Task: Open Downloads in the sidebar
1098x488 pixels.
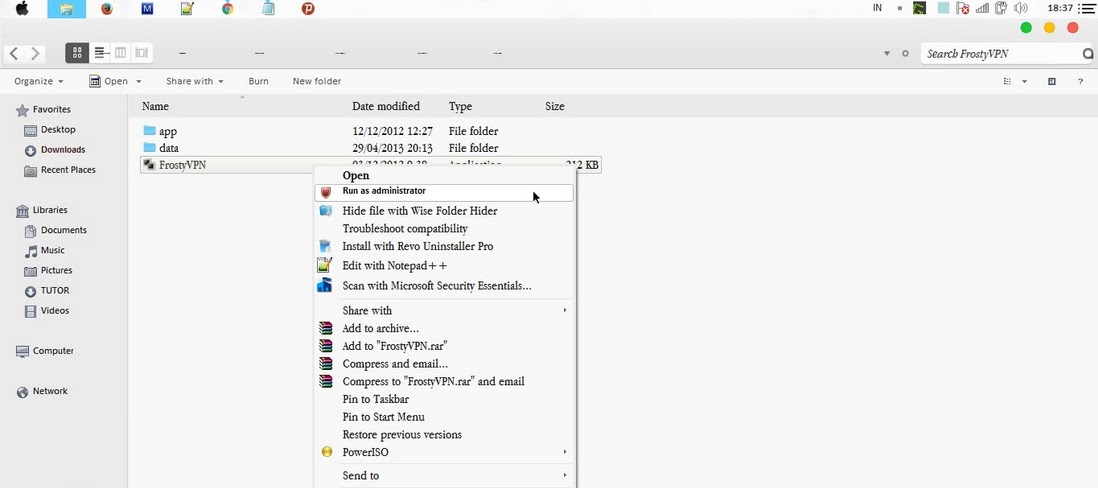Action: pyautogui.click(x=55, y=150)
